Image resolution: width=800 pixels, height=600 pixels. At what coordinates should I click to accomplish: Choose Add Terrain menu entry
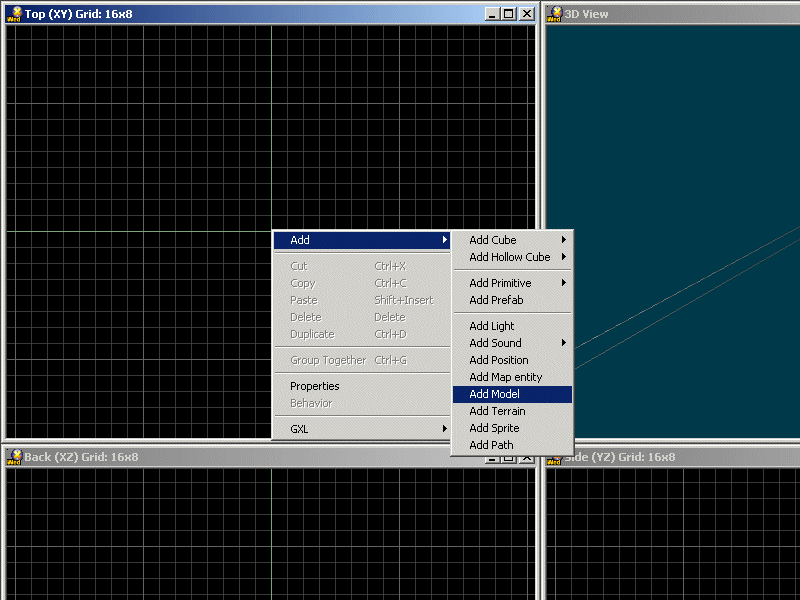pyautogui.click(x=511, y=411)
